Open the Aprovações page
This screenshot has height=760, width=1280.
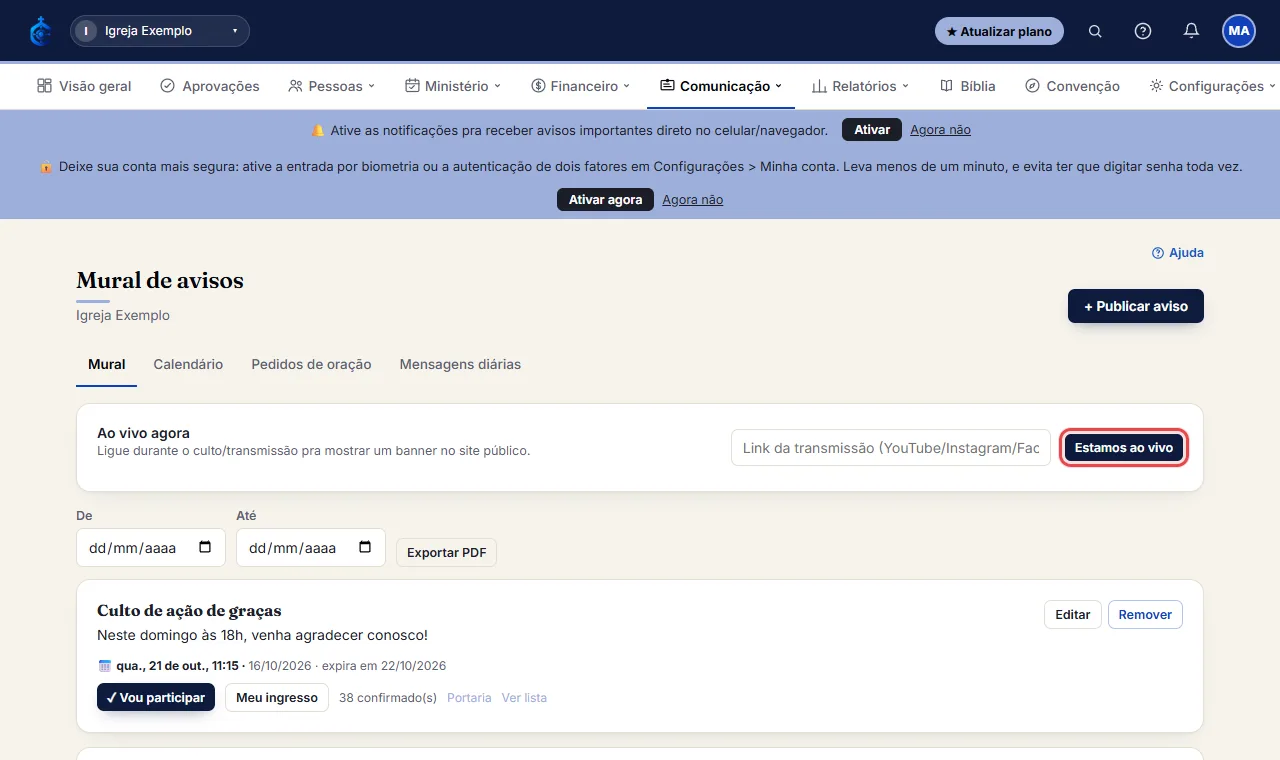pos(210,86)
